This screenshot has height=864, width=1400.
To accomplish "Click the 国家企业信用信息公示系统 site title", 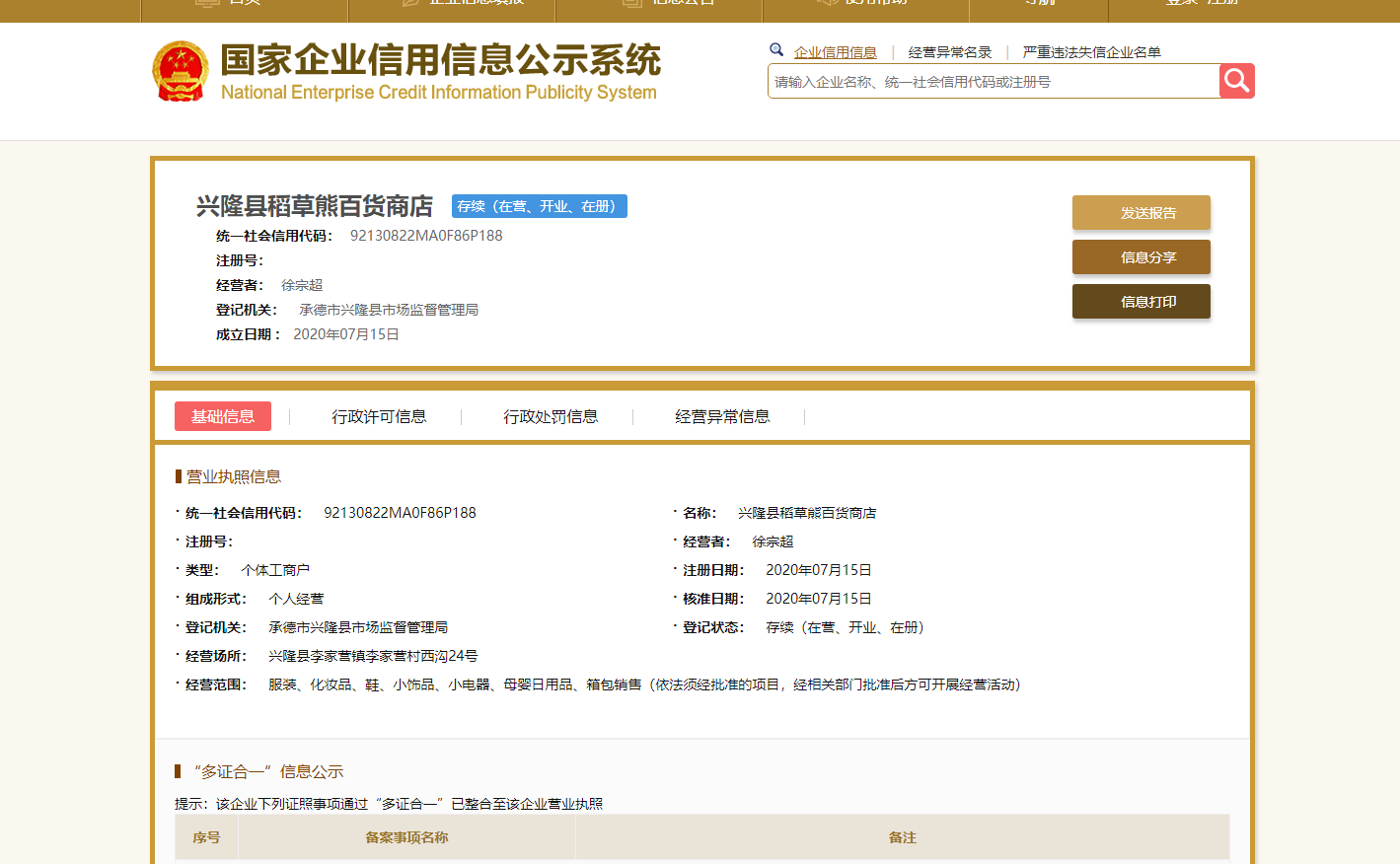I will 441,60.
